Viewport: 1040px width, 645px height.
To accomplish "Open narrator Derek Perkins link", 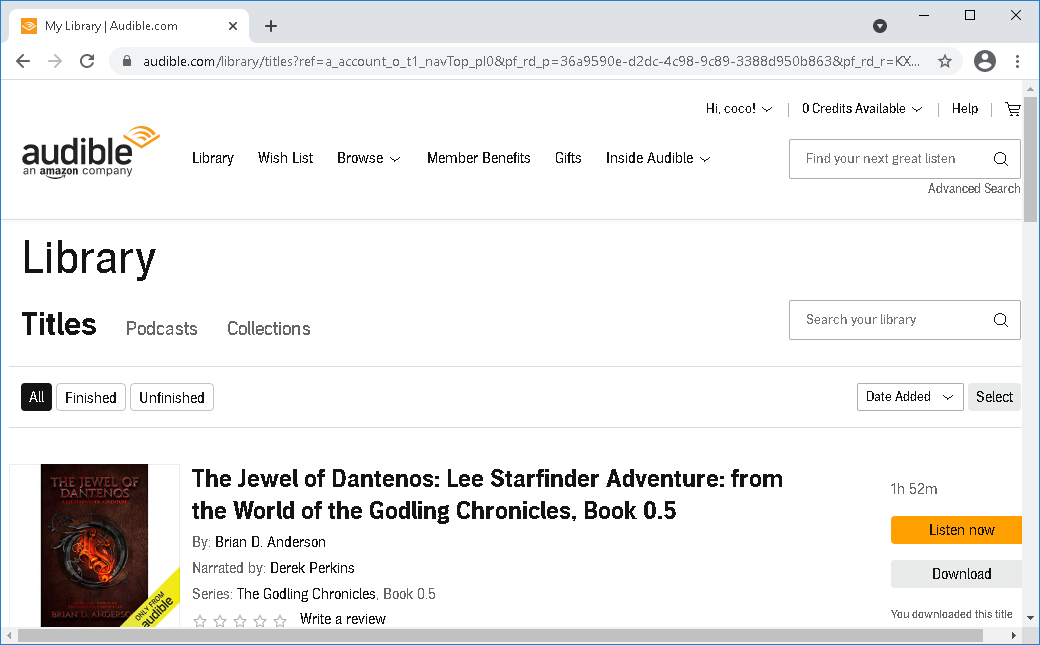I will pyautogui.click(x=312, y=568).
